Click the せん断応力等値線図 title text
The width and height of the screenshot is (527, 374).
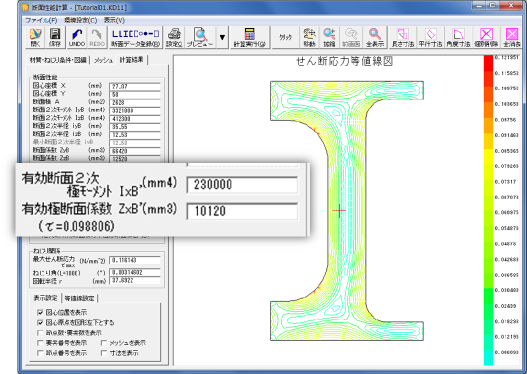pyautogui.click(x=344, y=61)
